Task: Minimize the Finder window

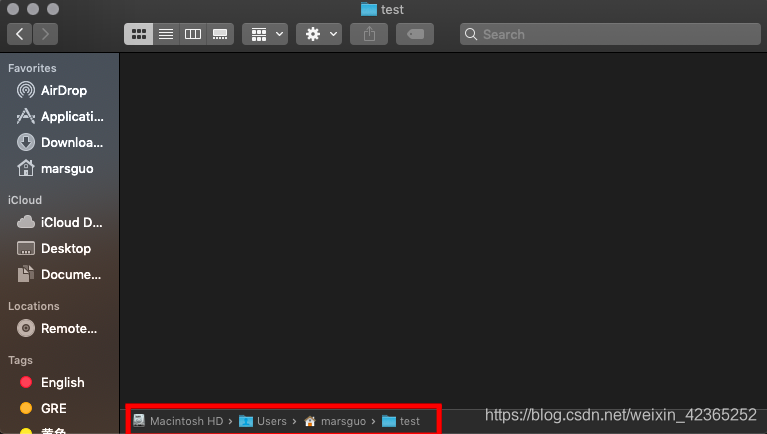Action: click(33, 9)
